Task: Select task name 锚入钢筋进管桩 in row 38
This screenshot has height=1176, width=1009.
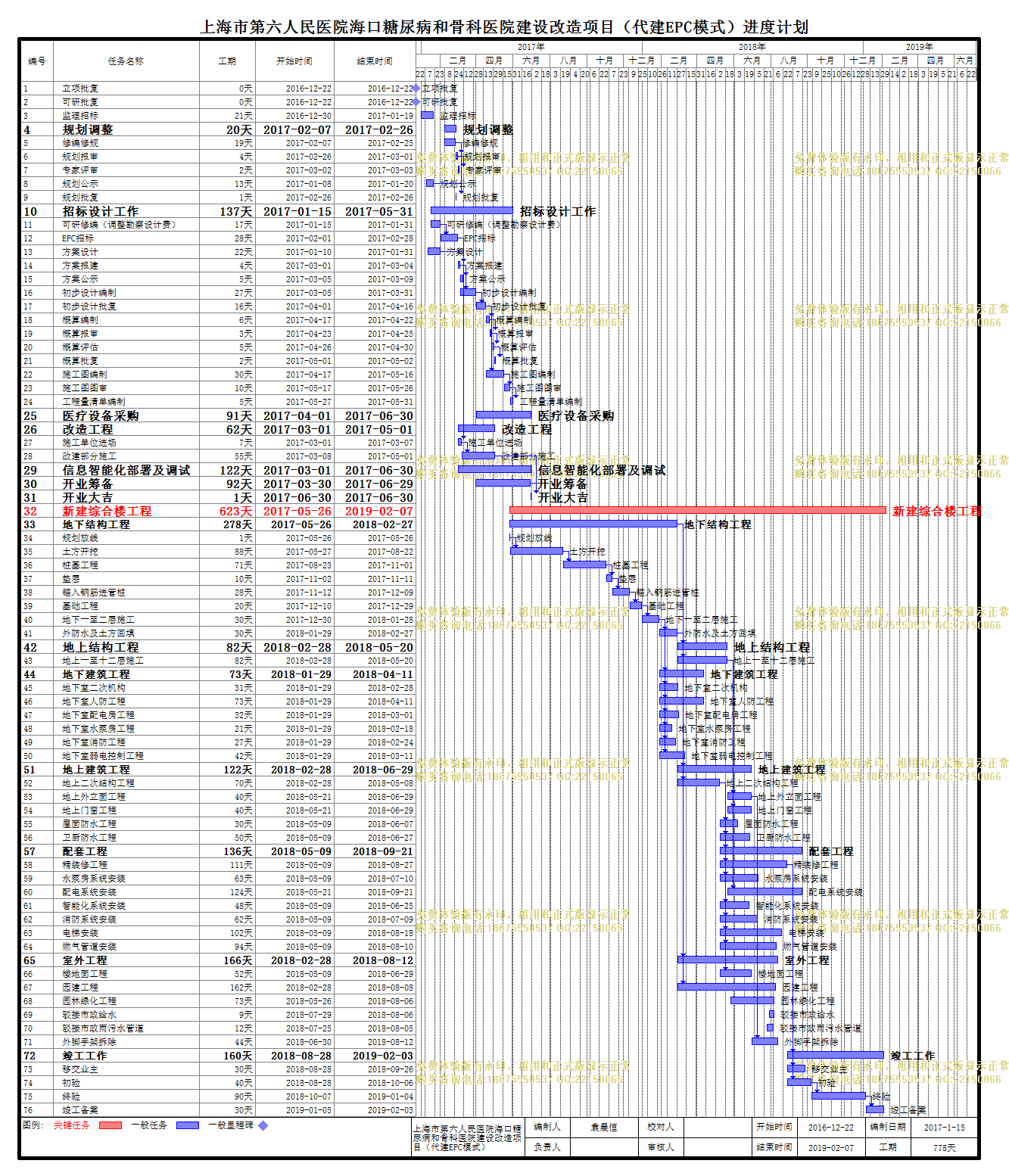Action: (x=94, y=593)
